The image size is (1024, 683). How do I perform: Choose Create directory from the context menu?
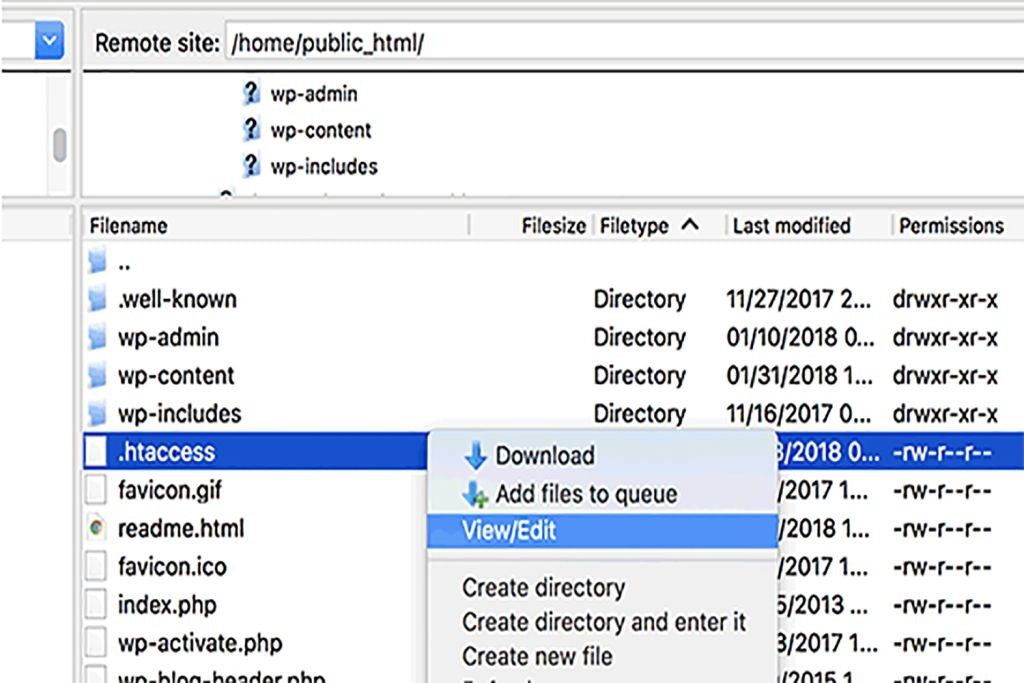coord(602,588)
